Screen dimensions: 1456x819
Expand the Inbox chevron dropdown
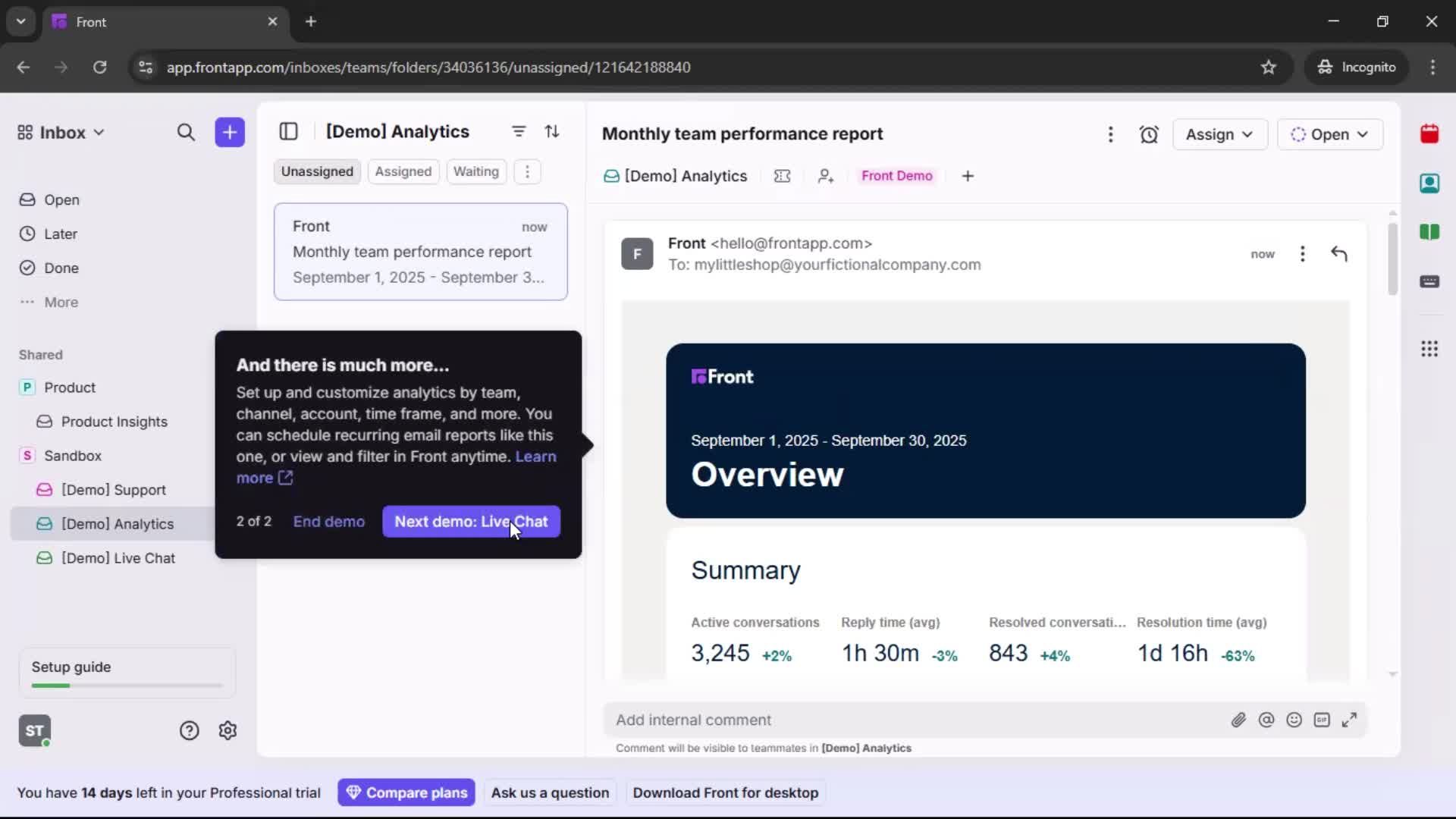[99, 132]
